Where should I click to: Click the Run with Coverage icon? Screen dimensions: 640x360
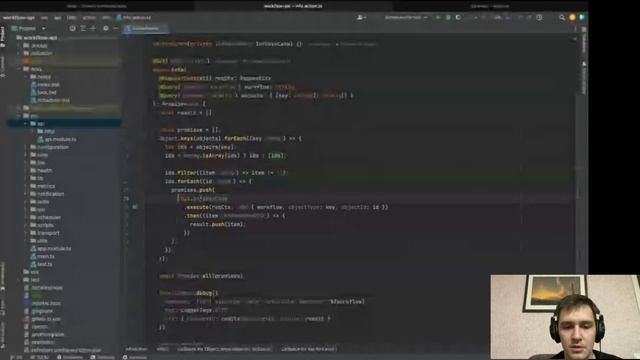coord(458,18)
